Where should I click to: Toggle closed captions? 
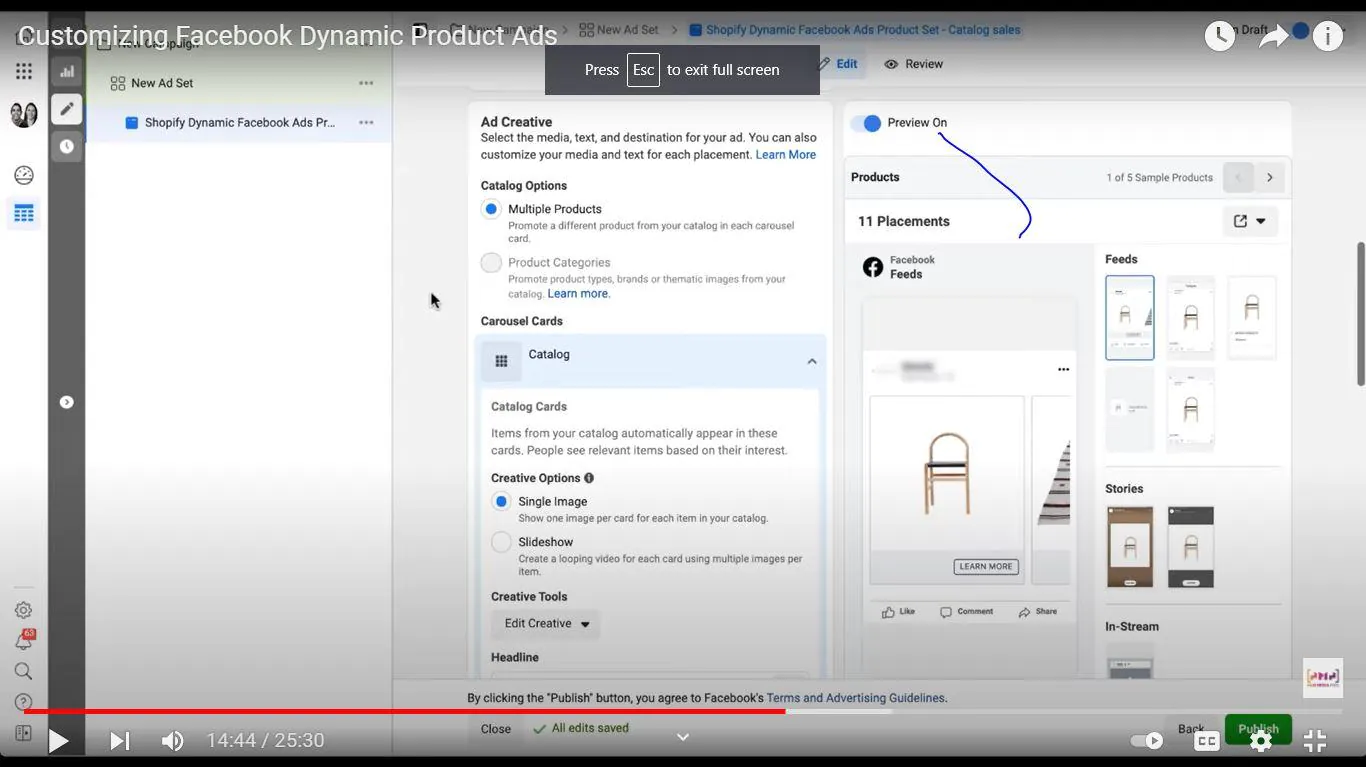(x=1207, y=741)
